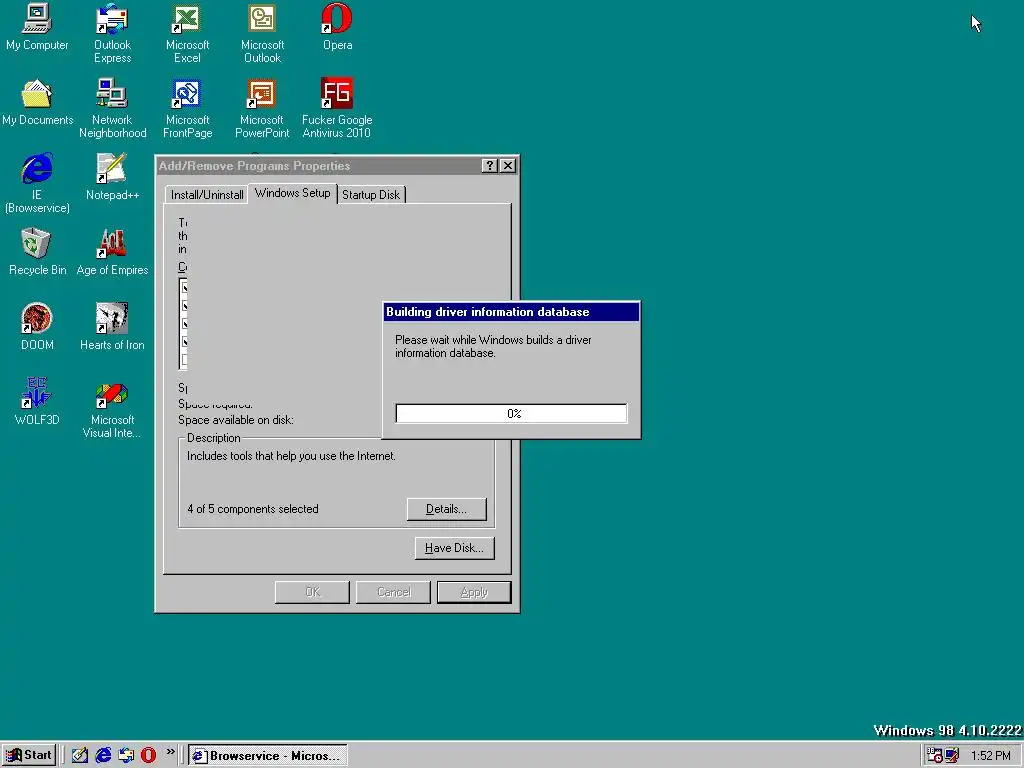Click the Cancel button in Add/Remove Programs
Viewport: 1024px width, 768px height.
click(393, 592)
